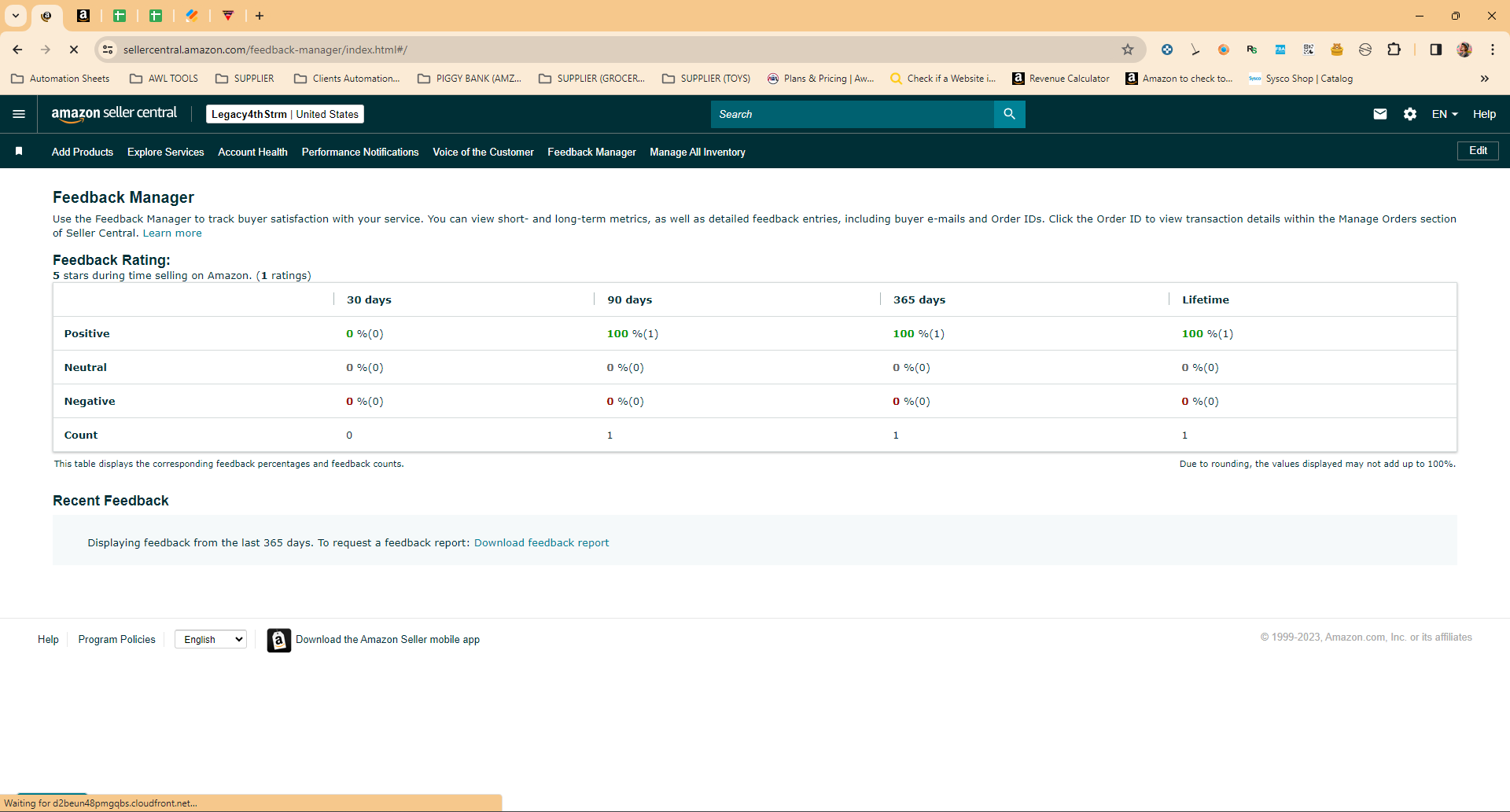Viewport: 1510px width, 812px height.
Task: Go to Account Health
Action: [x=252, y=152]
